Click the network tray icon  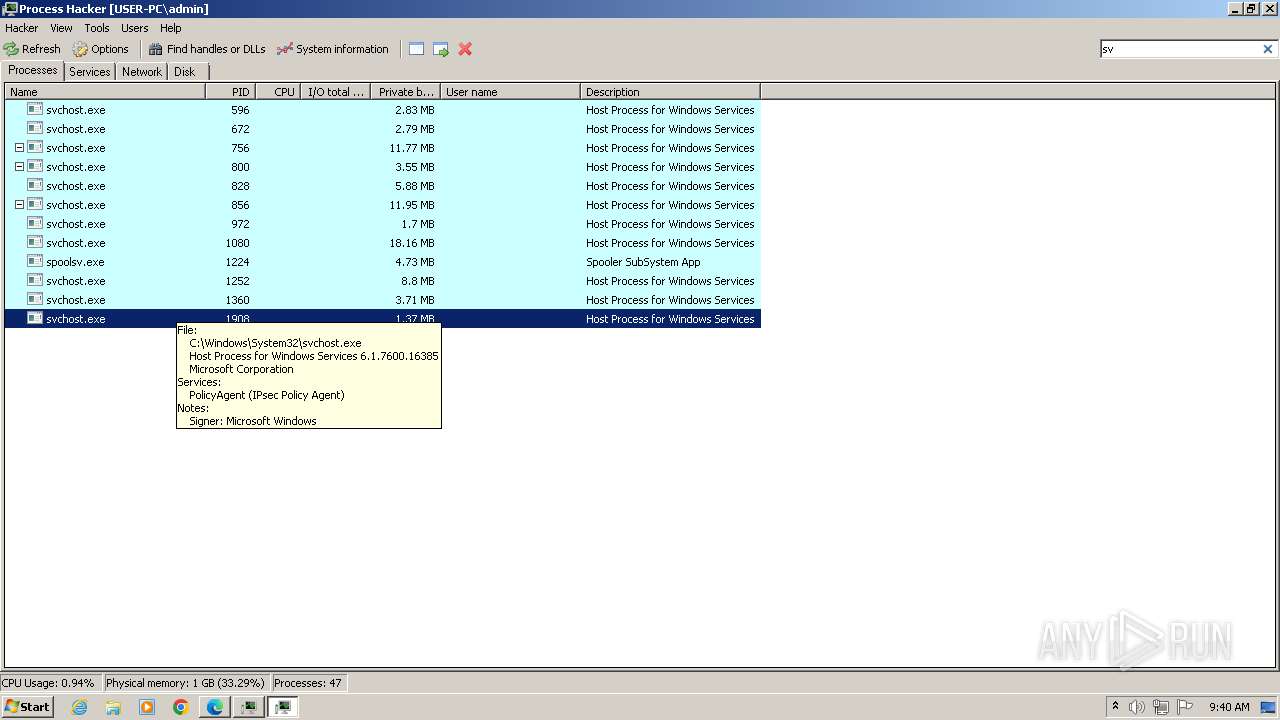click(1161, 707)
